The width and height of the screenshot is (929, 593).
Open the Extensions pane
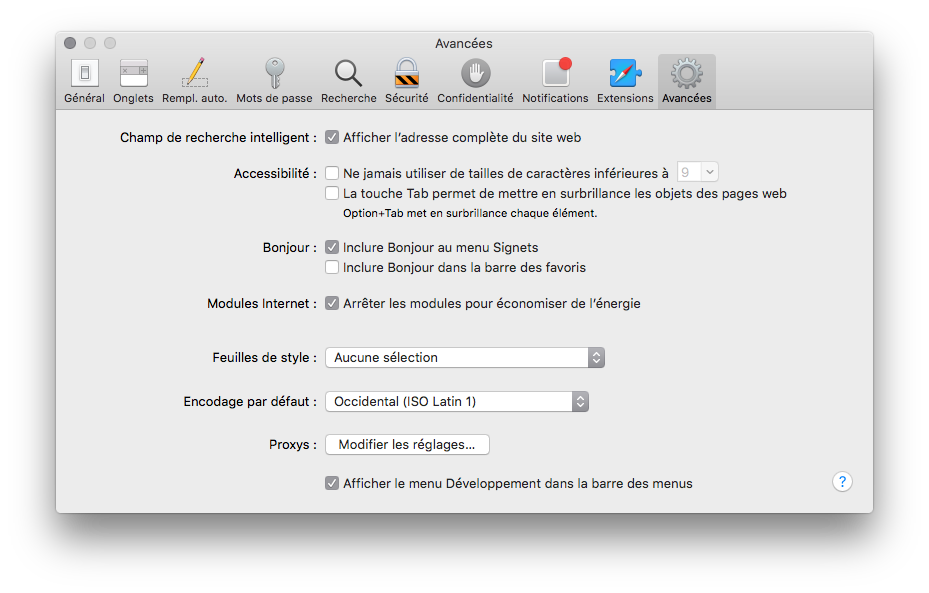(x=625, y=81)
